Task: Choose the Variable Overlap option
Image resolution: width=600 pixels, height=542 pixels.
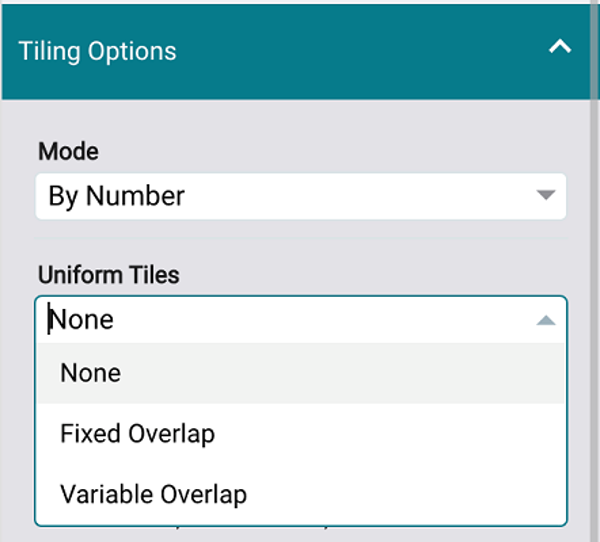Action: (x=153, y=494)
